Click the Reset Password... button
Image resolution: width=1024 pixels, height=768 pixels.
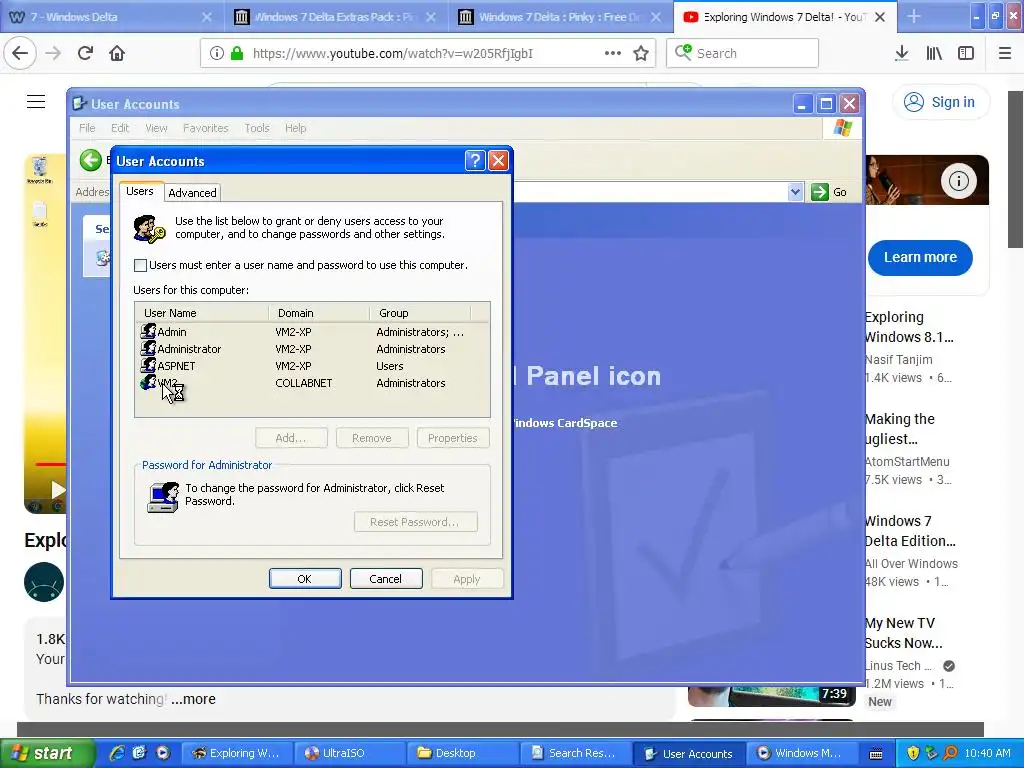pos(415,522)
